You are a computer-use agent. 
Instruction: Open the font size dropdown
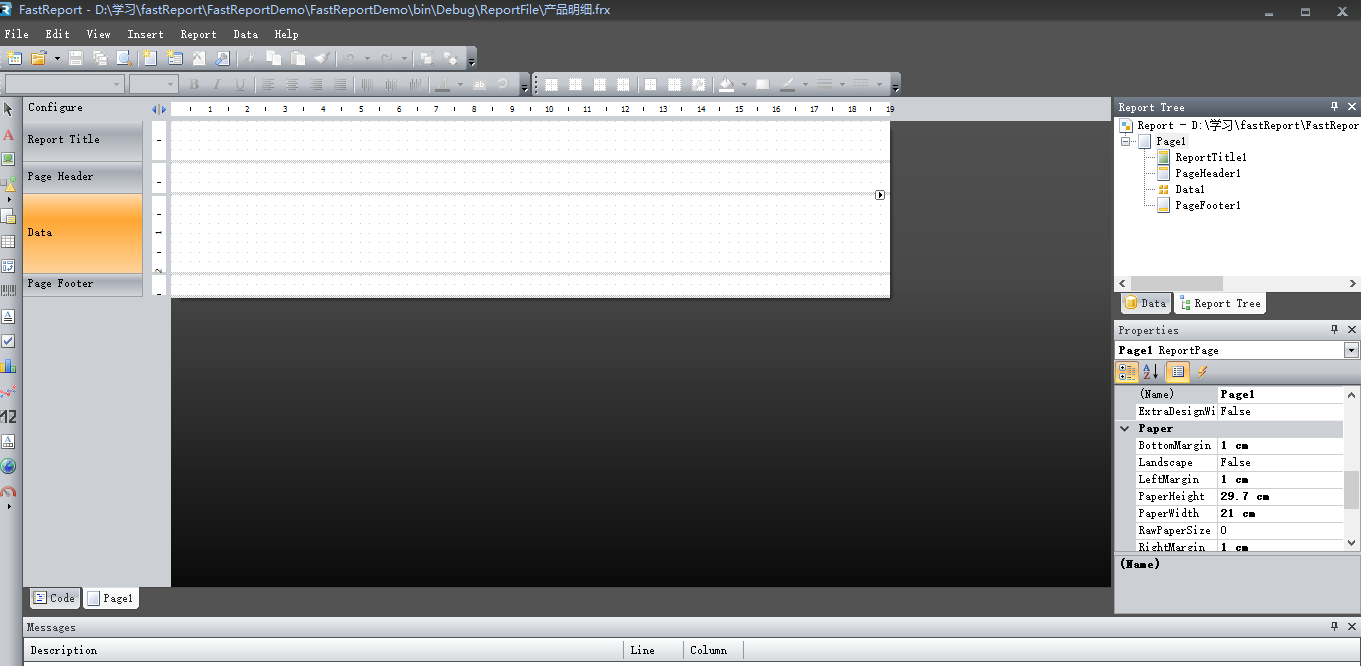pos(171,85)
